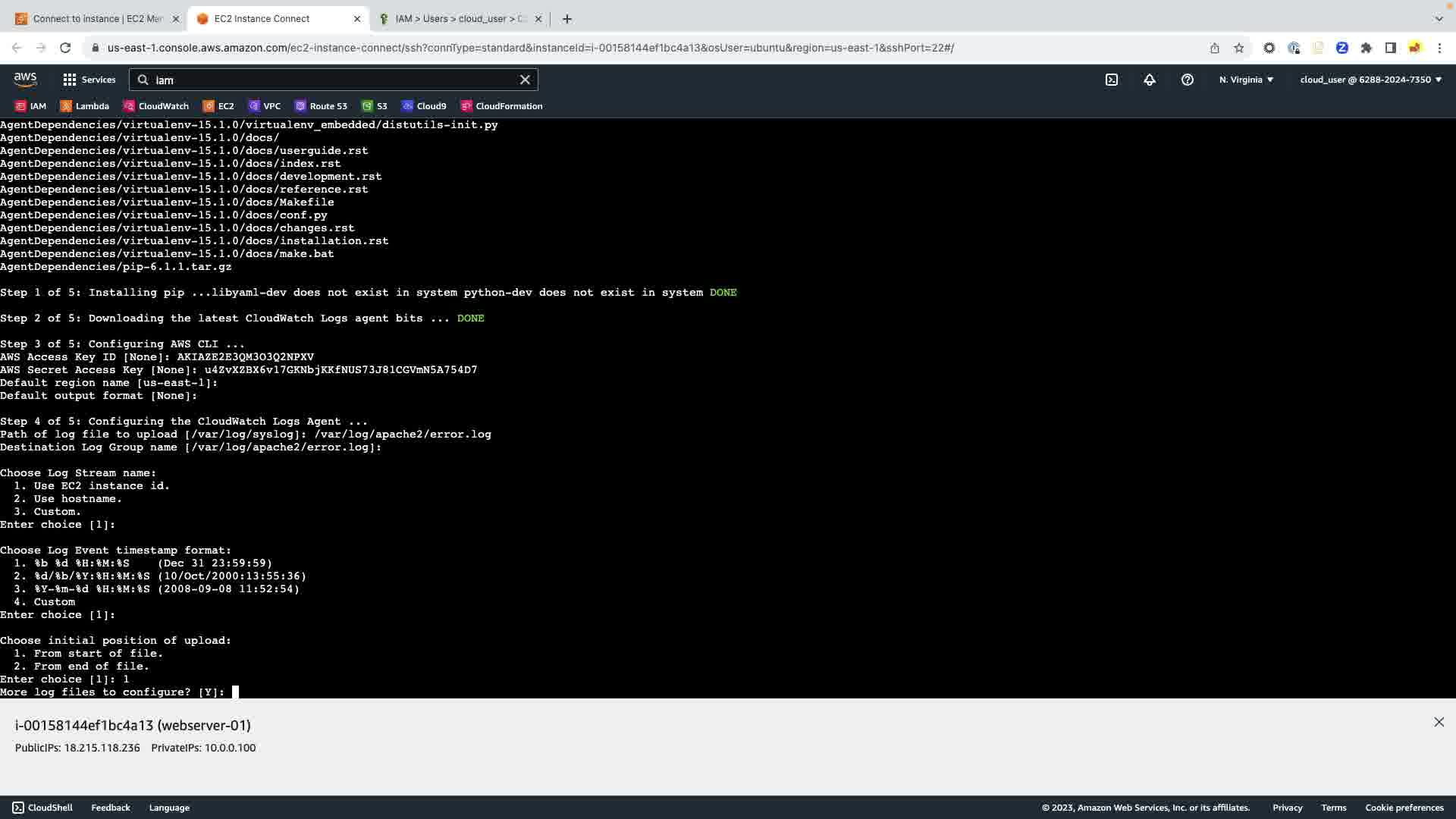Bookmark this page with star icon

coord(1238,48)
